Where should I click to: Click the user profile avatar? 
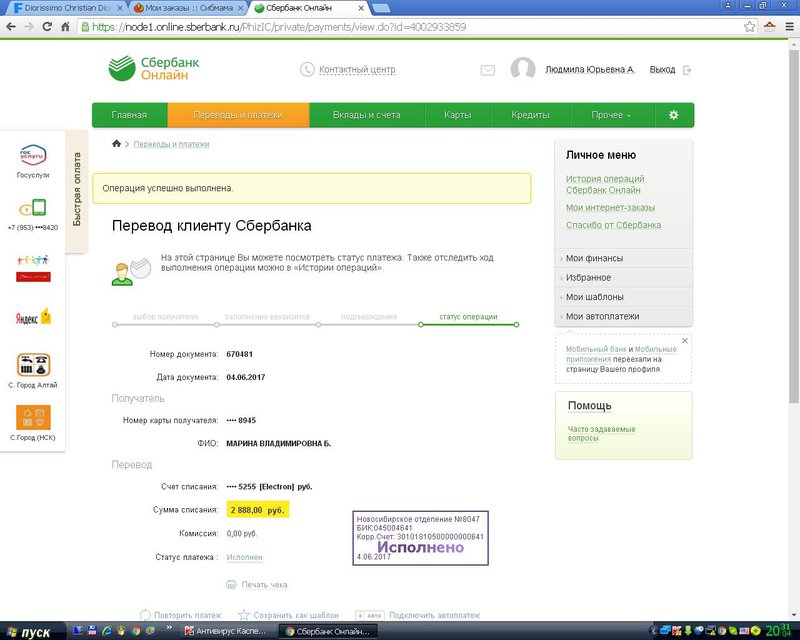click(523, 68)
